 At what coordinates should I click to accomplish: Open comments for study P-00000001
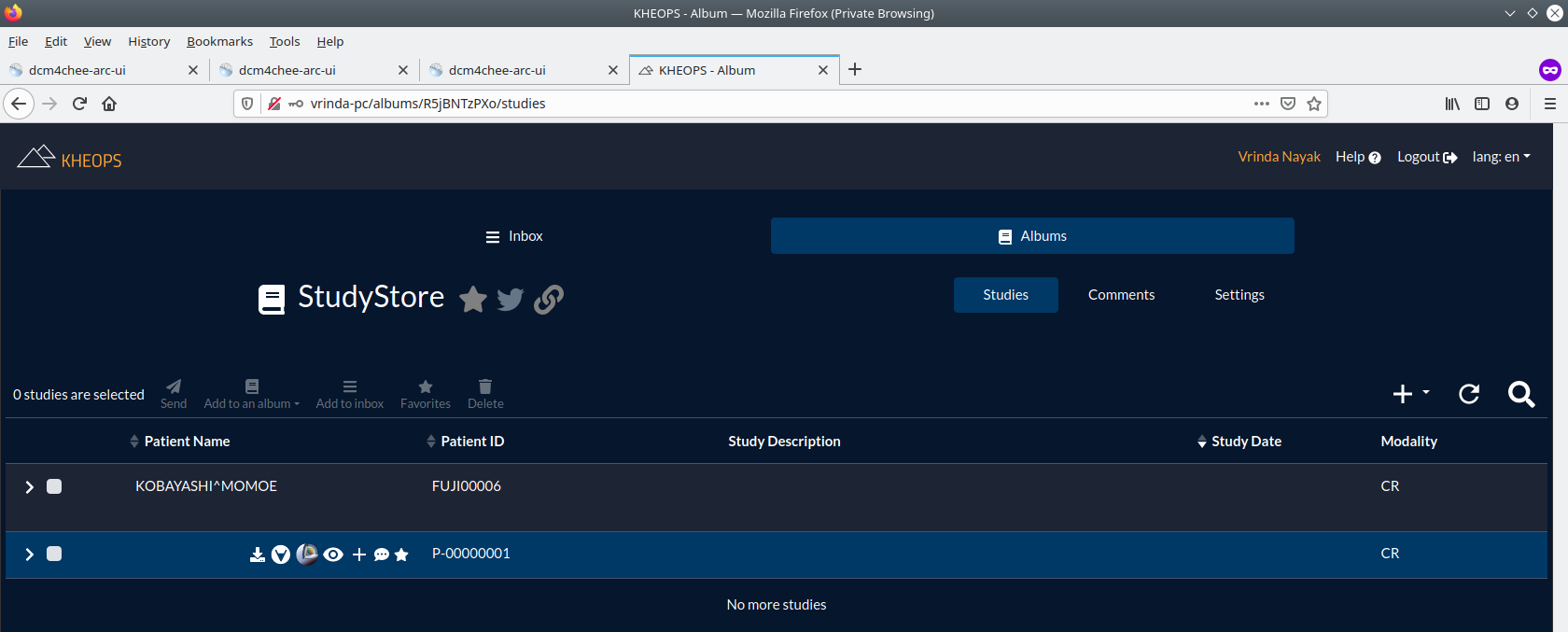click(x=382, y=555)
